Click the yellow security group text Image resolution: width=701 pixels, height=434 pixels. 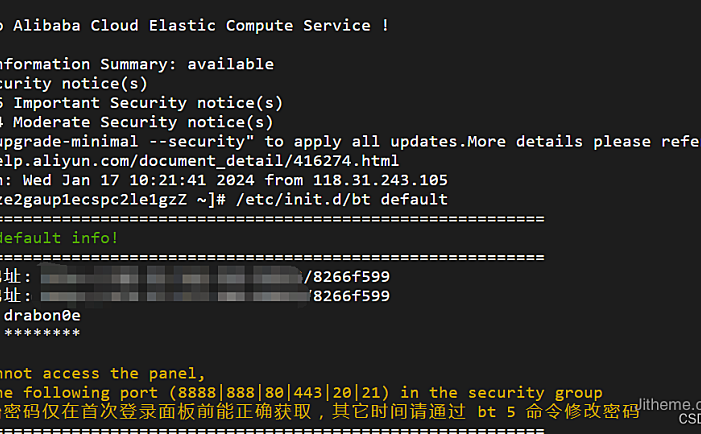535,392
